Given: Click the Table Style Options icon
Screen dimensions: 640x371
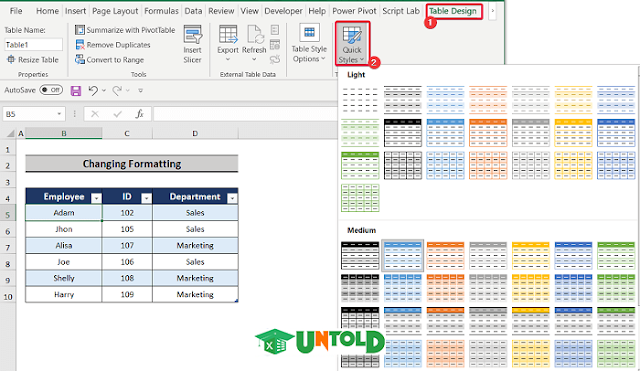Looking at the screenshot, I should click(x=309, y=33).
